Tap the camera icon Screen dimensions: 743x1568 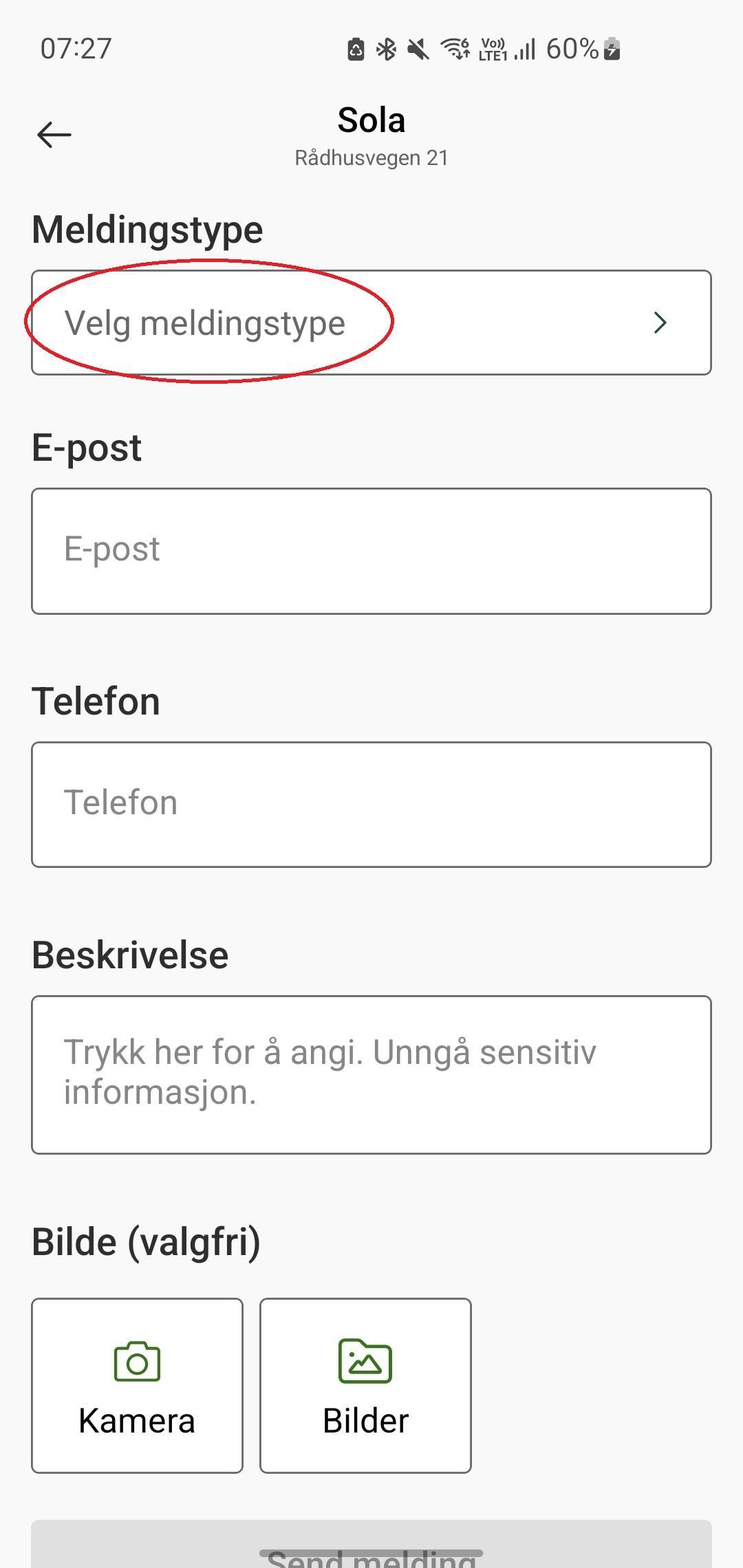(137, 1361)
